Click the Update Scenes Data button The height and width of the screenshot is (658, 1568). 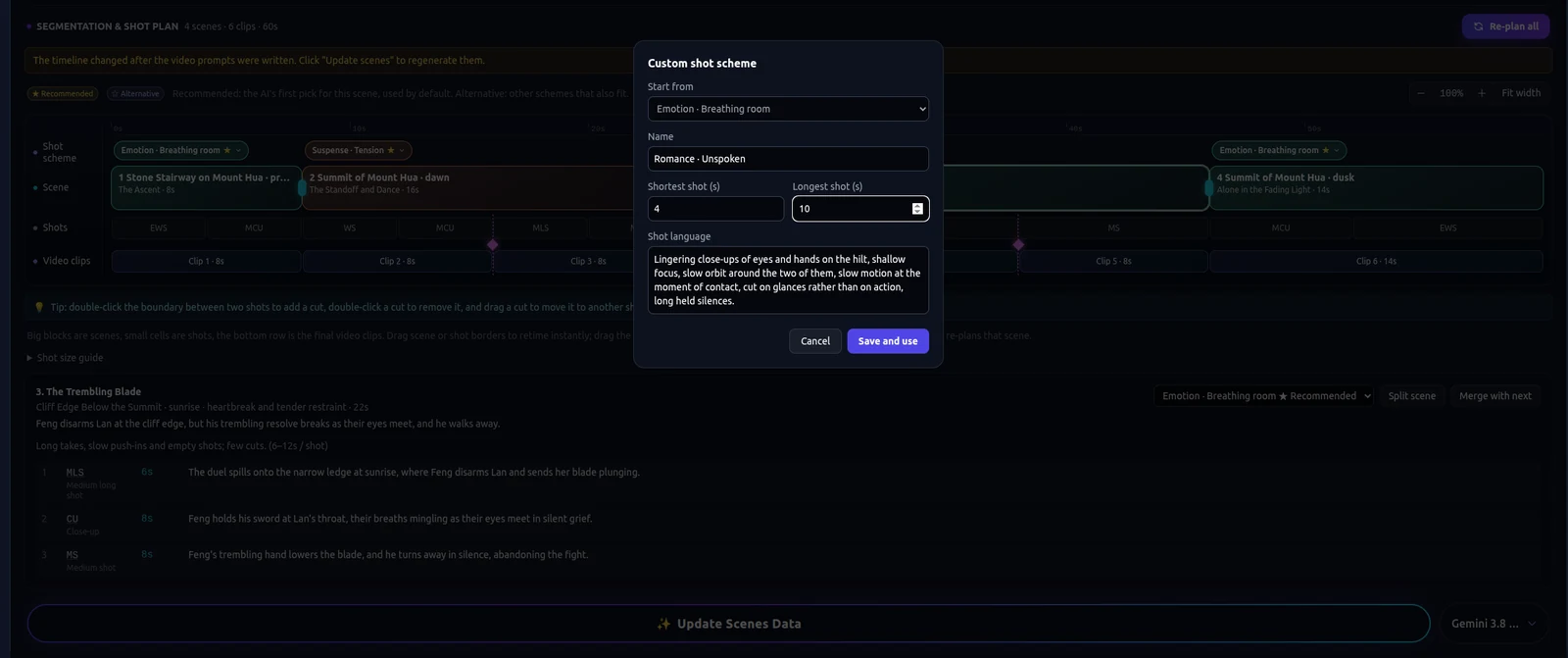click(728, 624)
